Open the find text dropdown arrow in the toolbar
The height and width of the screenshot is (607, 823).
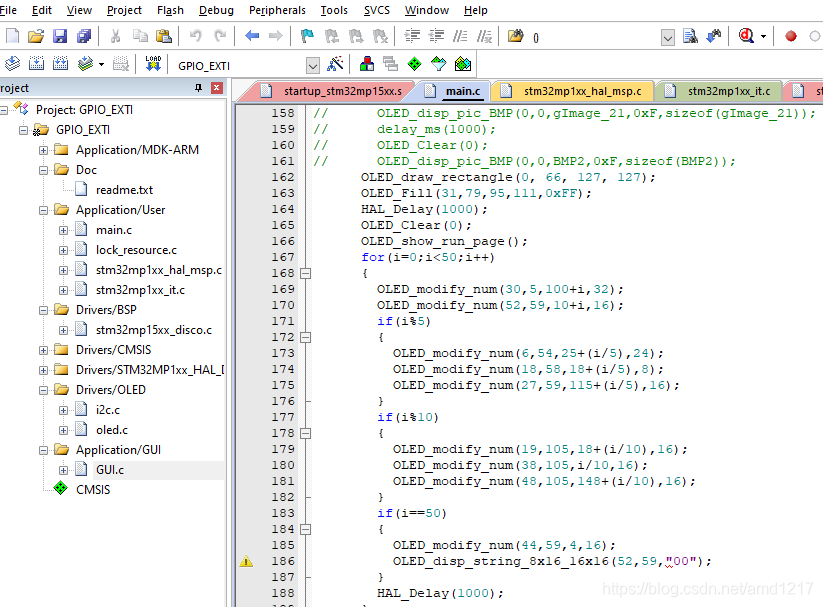pos(668,38)
